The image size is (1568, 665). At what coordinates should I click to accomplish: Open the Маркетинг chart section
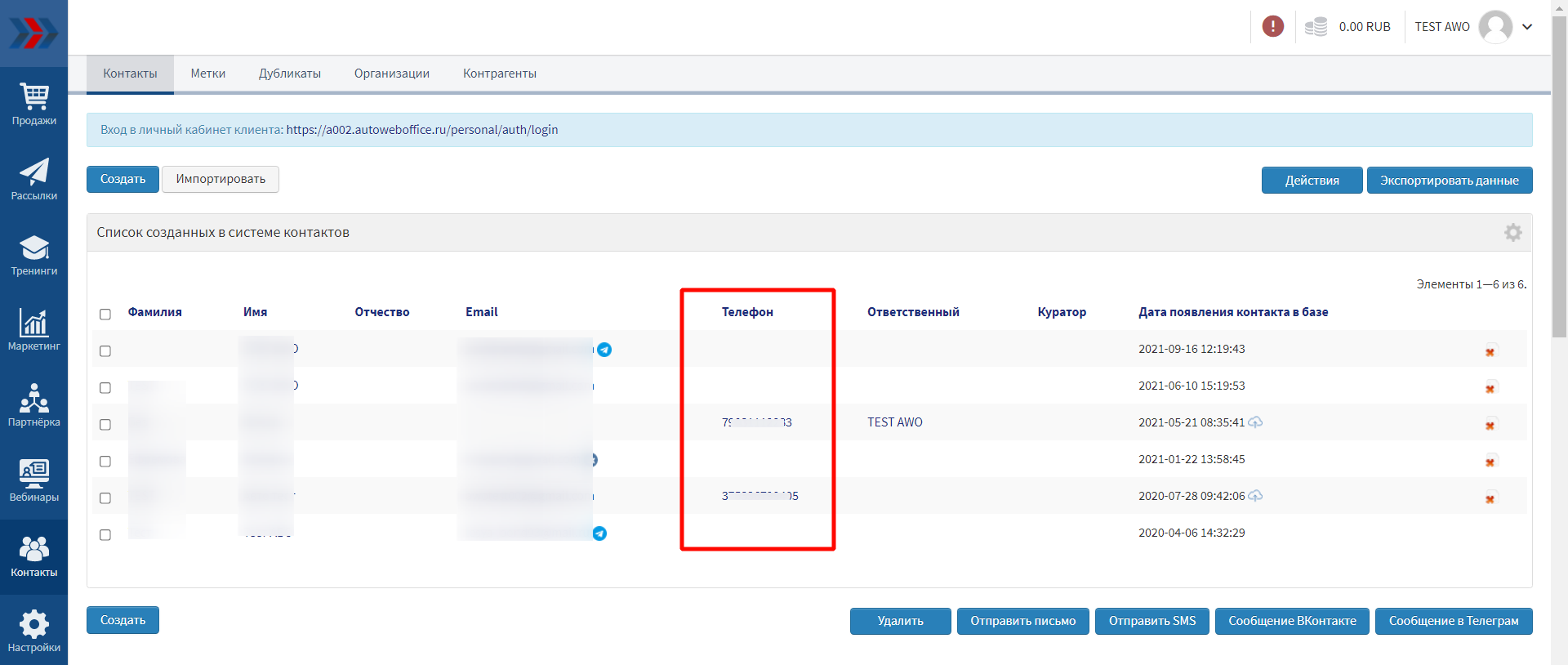pos(33,330)
